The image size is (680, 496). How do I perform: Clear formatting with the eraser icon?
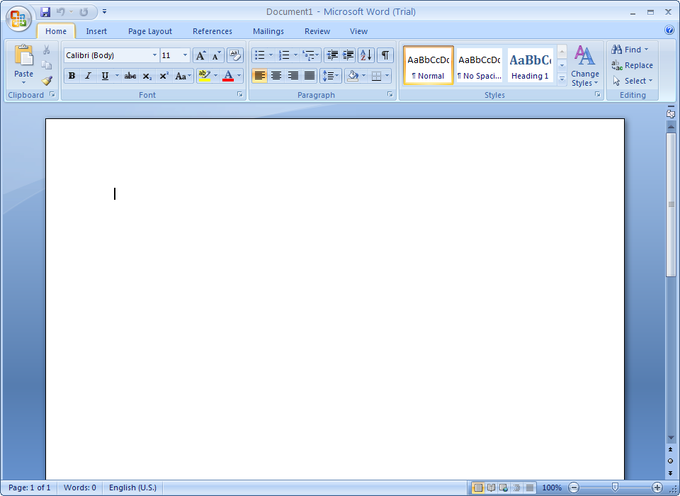point(235,55)
